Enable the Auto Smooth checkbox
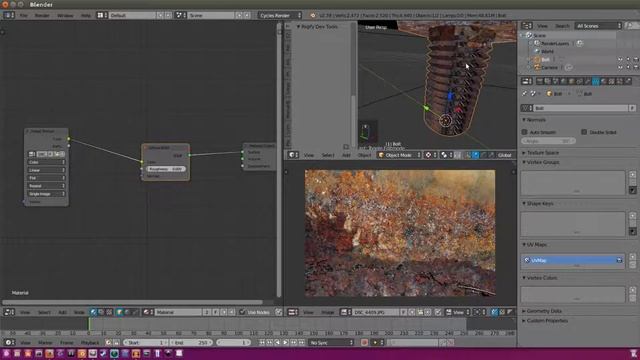Viewport: 640px width, 360px height. (524, 132)
